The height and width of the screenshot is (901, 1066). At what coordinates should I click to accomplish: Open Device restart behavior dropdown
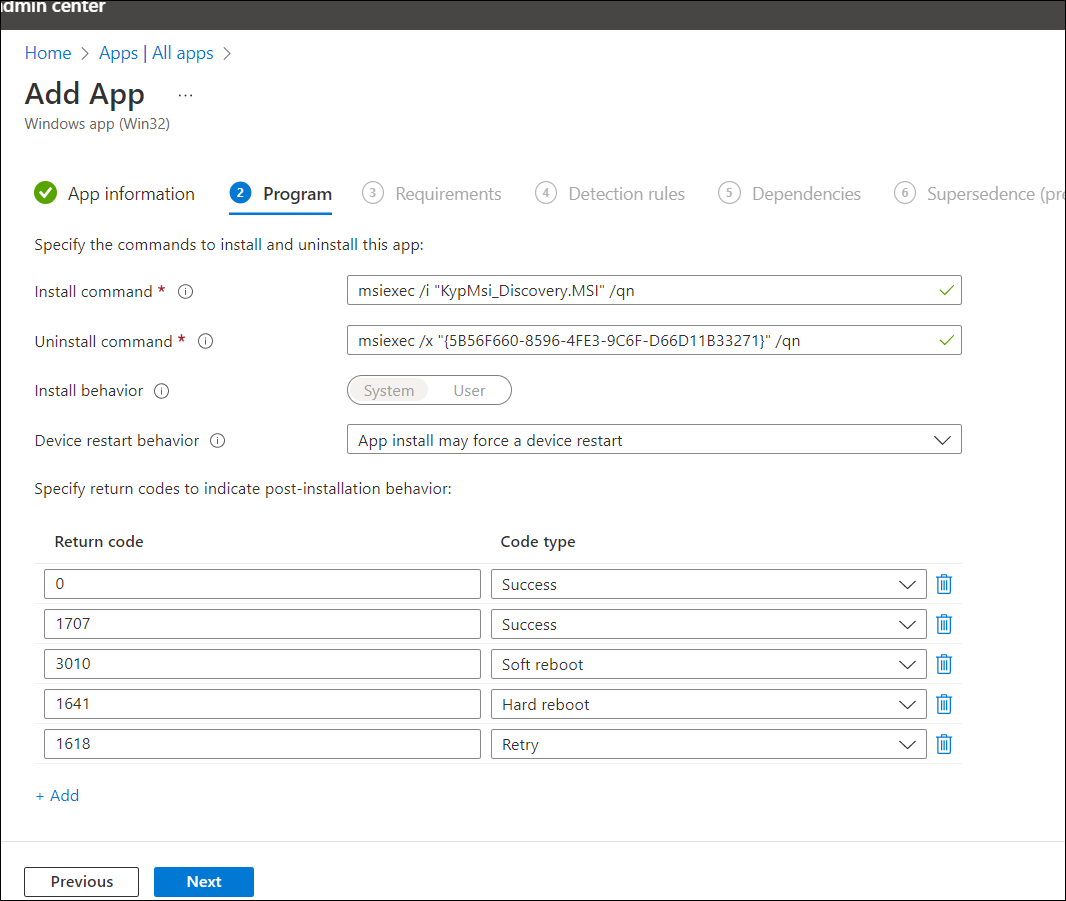(653, 440)
